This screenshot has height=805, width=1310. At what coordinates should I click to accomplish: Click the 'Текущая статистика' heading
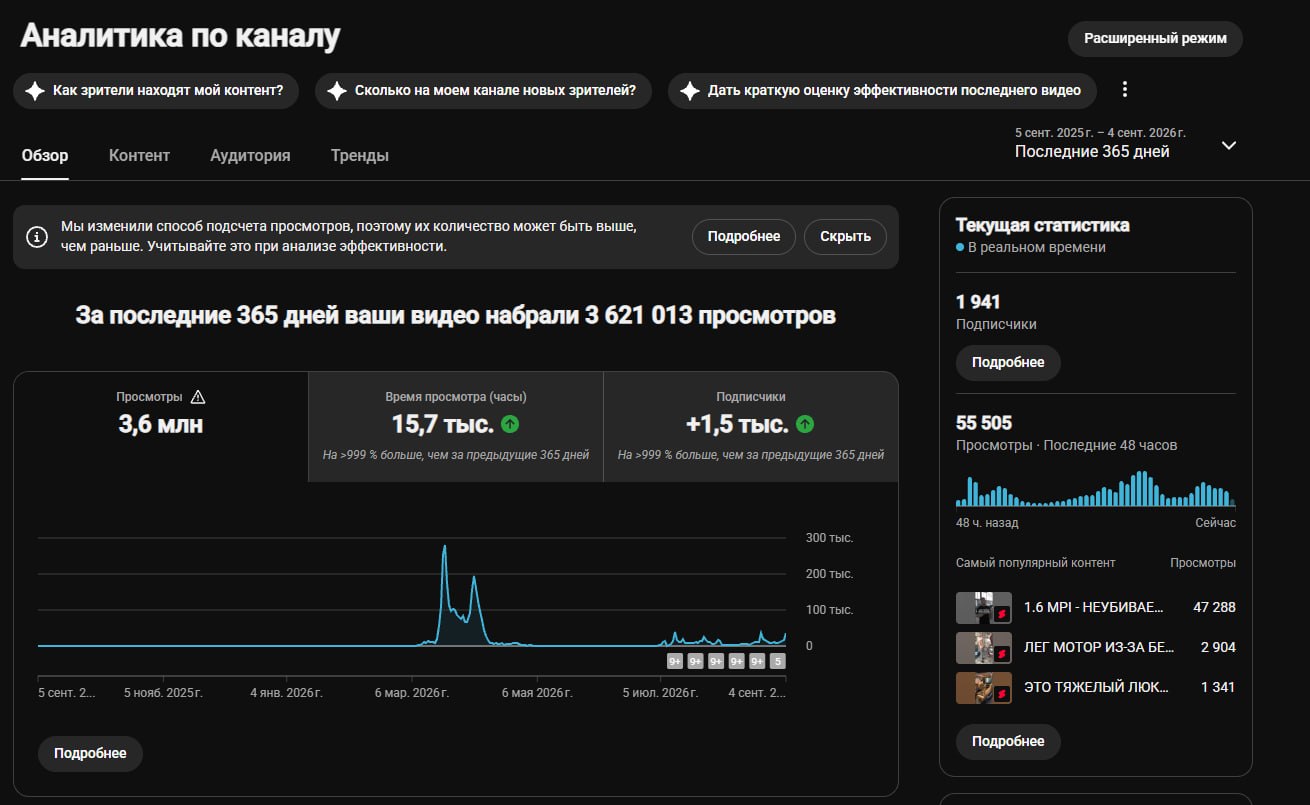pyautogui.click(x=1043, y=225)
